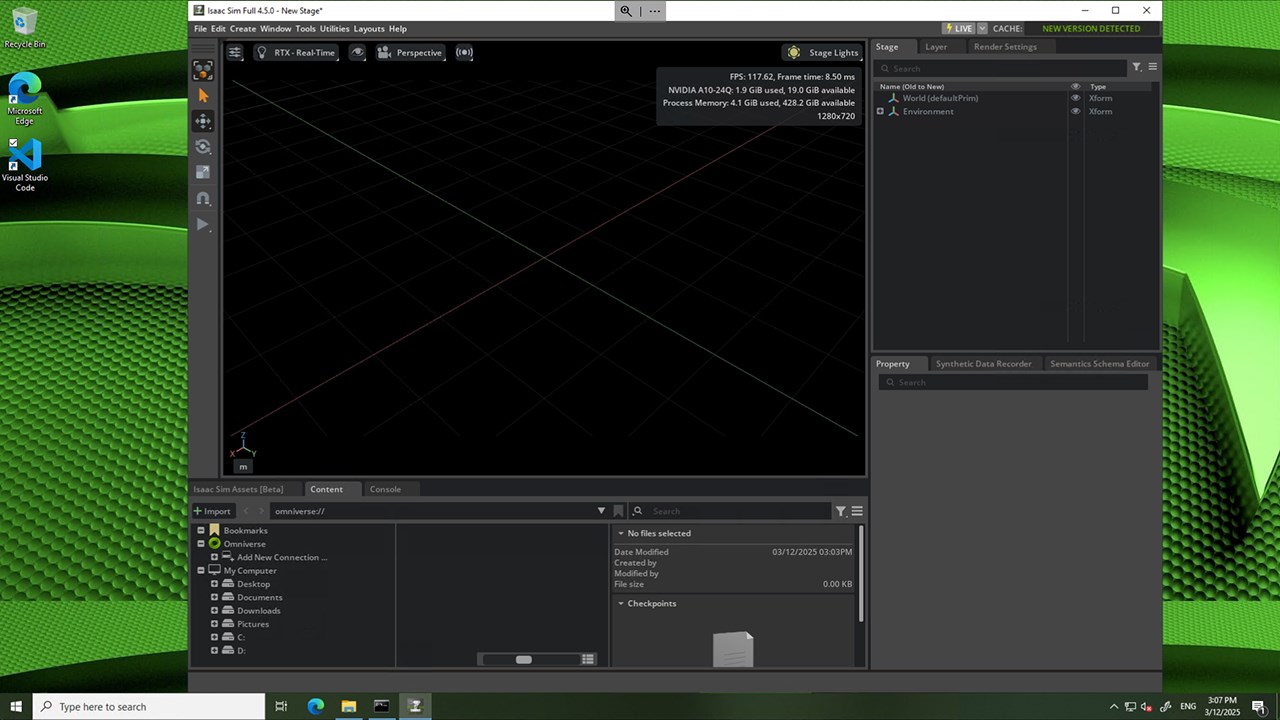Open the Create menu
The width and height of the screenshot is (1280, 720).
243,29
